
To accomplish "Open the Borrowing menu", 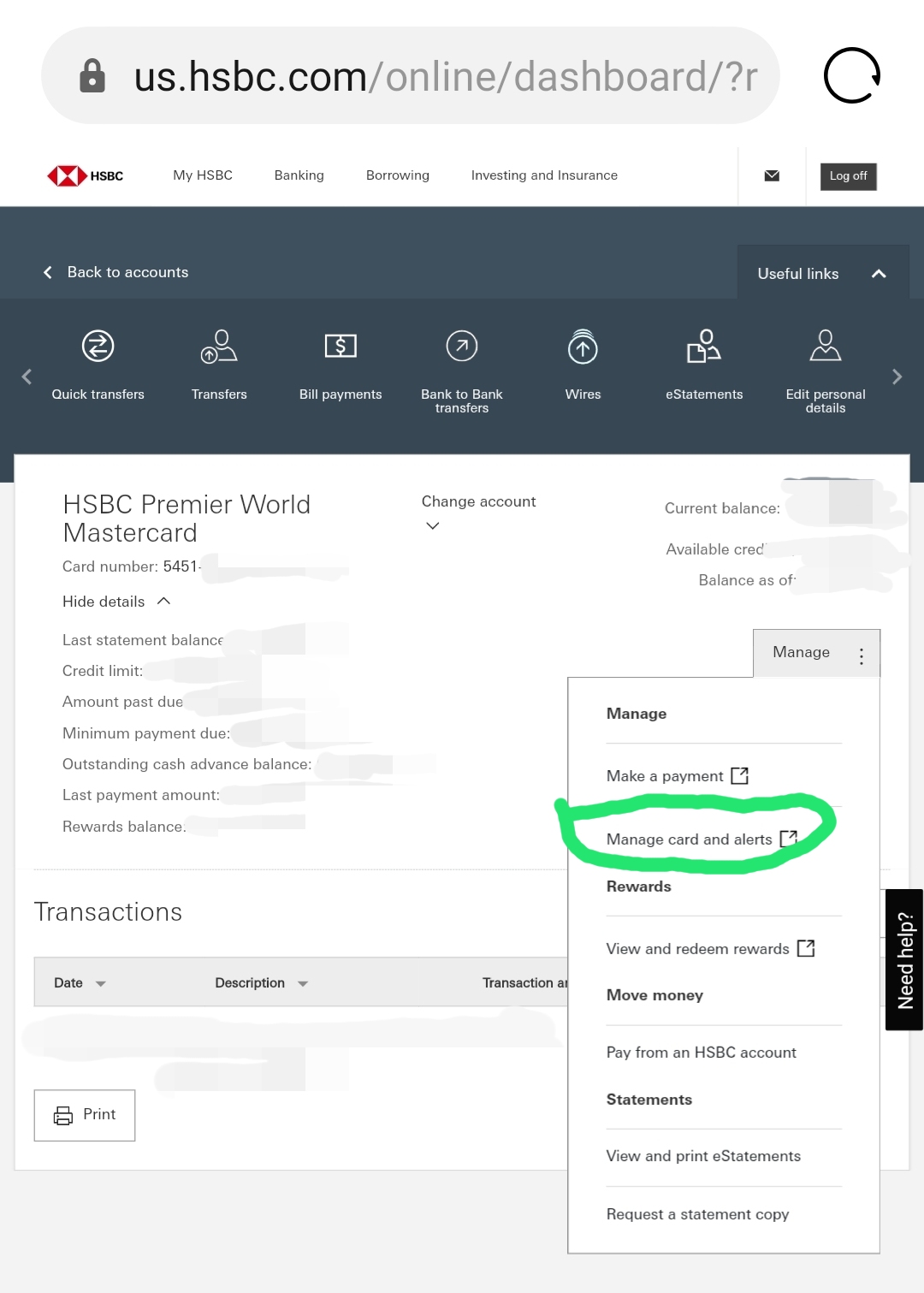I will [398, 175].
